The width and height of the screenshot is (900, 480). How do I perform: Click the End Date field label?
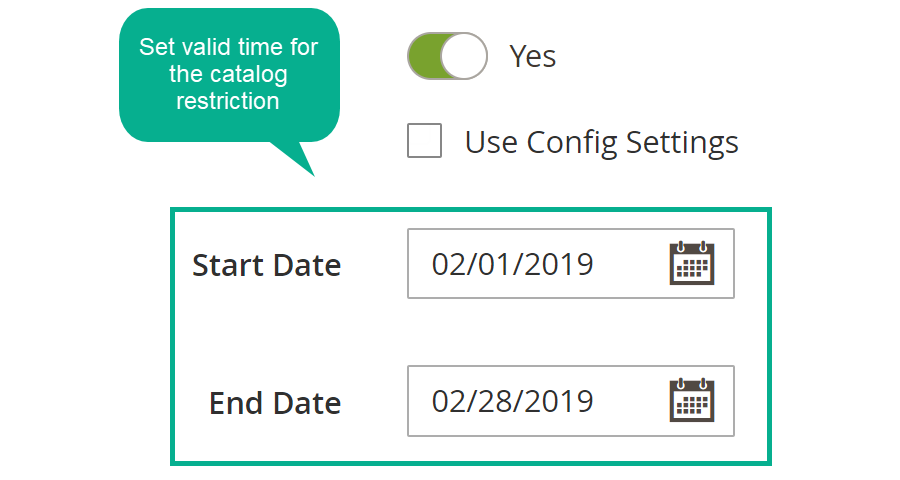275,402
